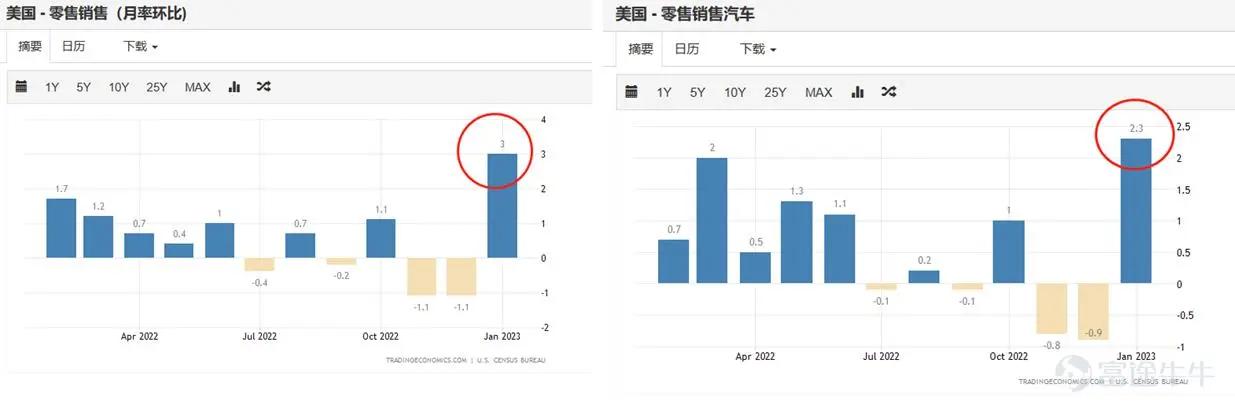Click the negative -0.9 bar in right chart
1235x410 pixels.
coord(1094,312)
